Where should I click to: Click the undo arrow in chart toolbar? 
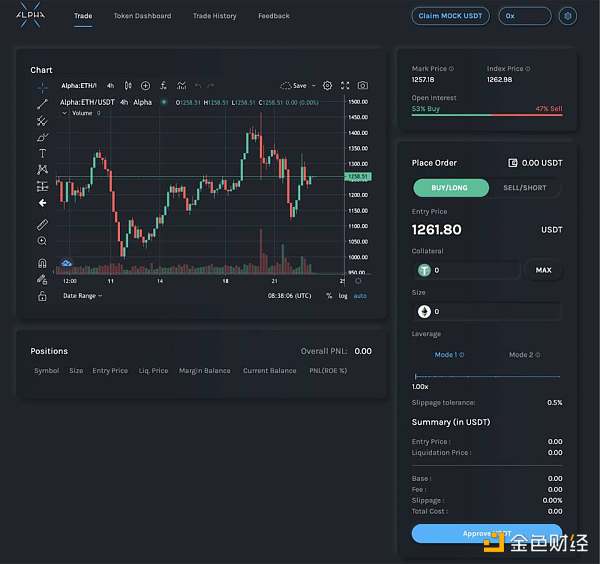click(198, 86)
